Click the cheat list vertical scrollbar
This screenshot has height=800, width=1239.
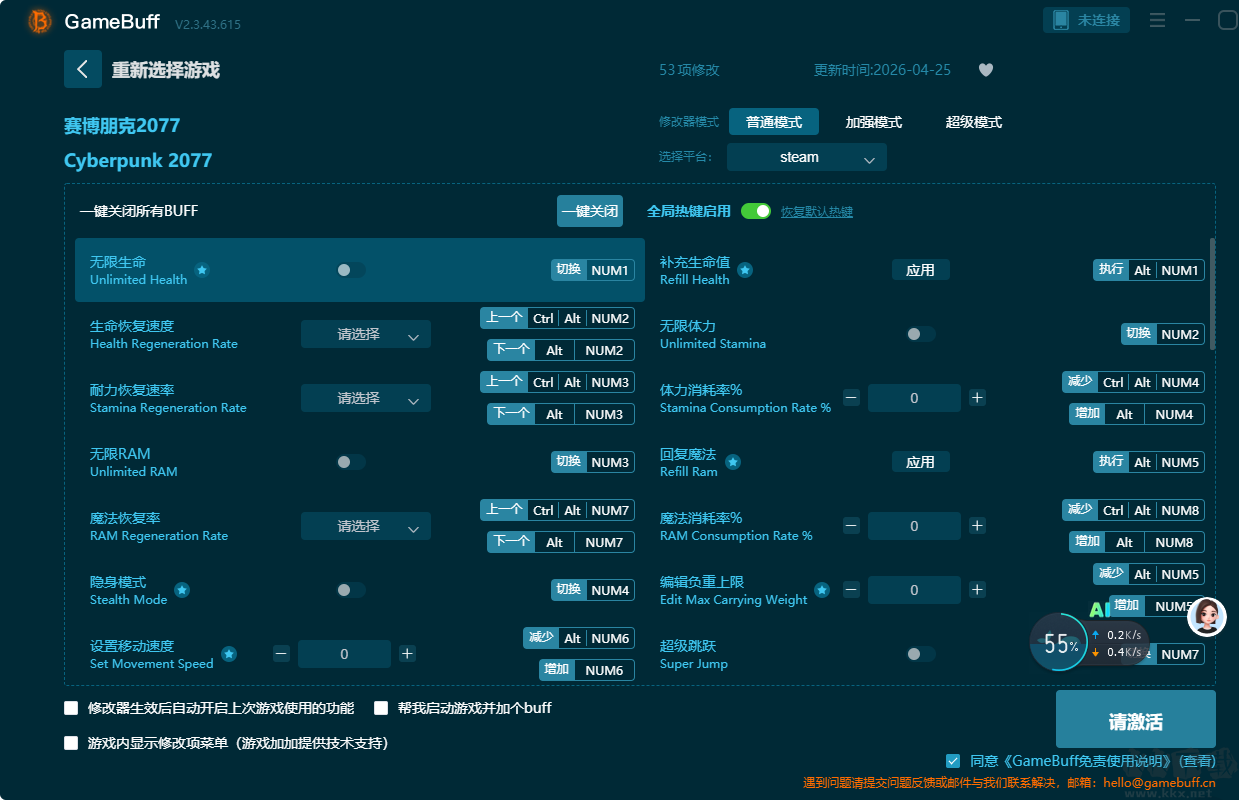(x=1213, y=293)
